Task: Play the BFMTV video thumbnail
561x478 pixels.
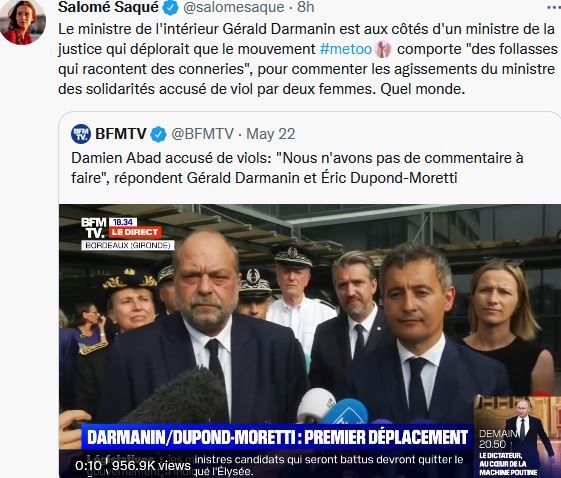Action: pos(310,341)
